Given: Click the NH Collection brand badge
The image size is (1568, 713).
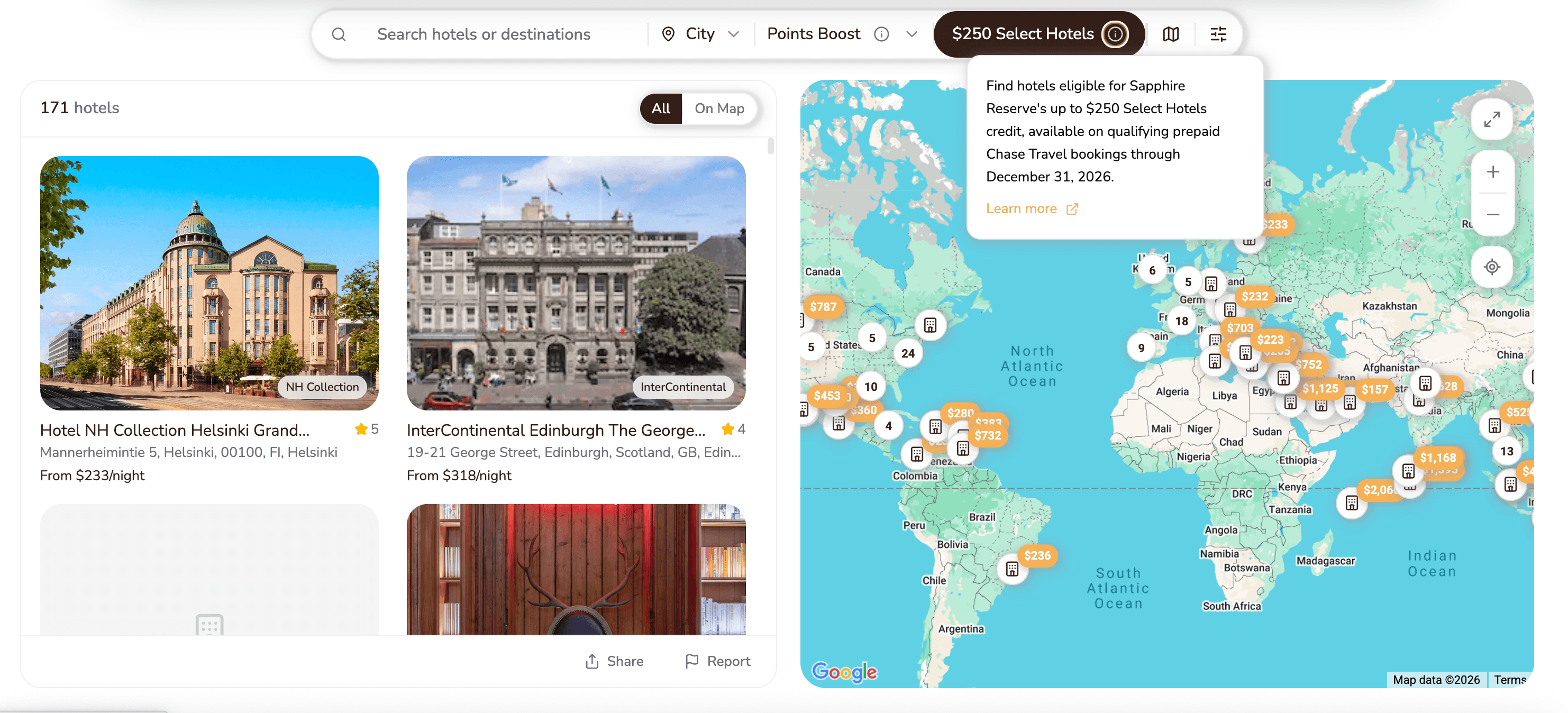Looking at the screenshot, I should point(322,387).
